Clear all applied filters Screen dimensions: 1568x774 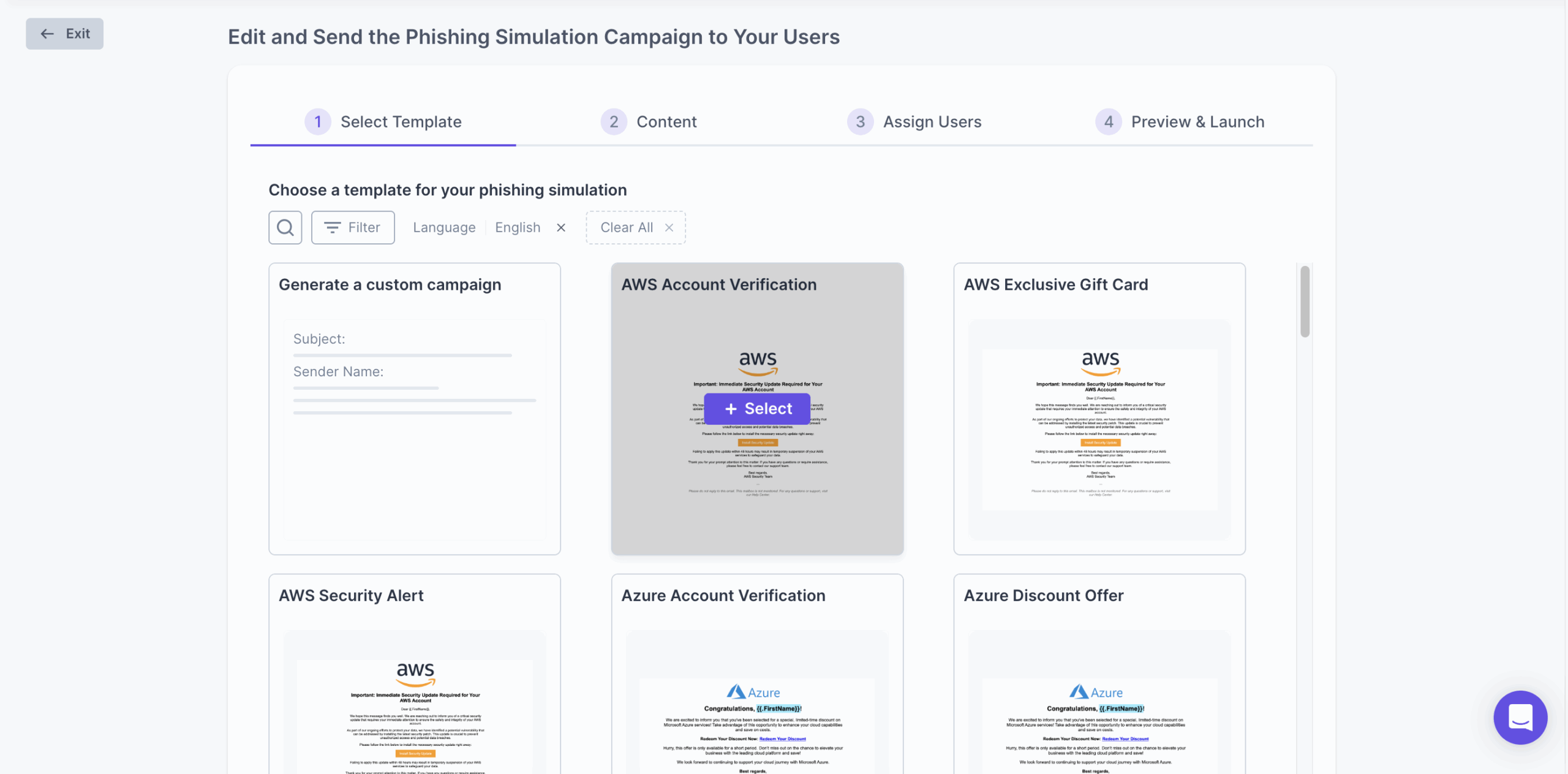pos(635,227)
